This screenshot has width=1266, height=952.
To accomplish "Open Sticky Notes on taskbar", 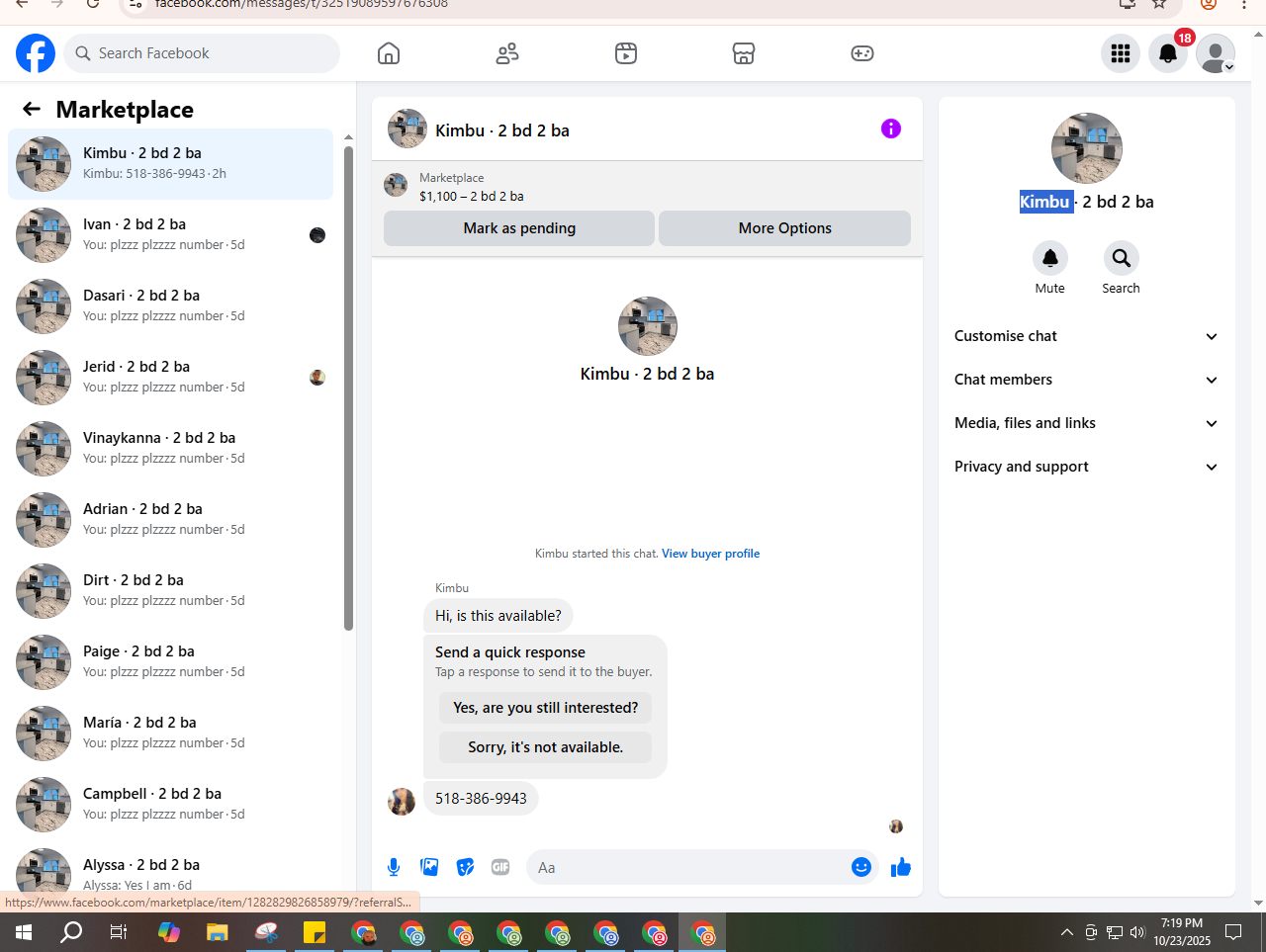I will pyautogui.click(x=315, y=932).
